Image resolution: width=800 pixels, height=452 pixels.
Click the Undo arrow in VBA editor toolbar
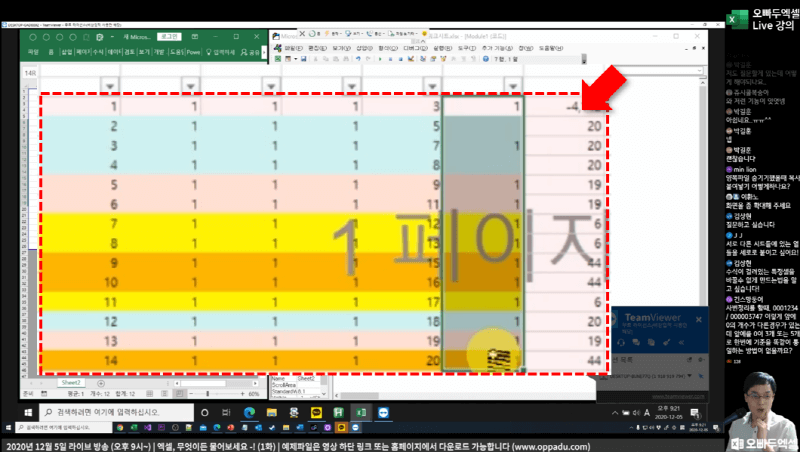356,58
